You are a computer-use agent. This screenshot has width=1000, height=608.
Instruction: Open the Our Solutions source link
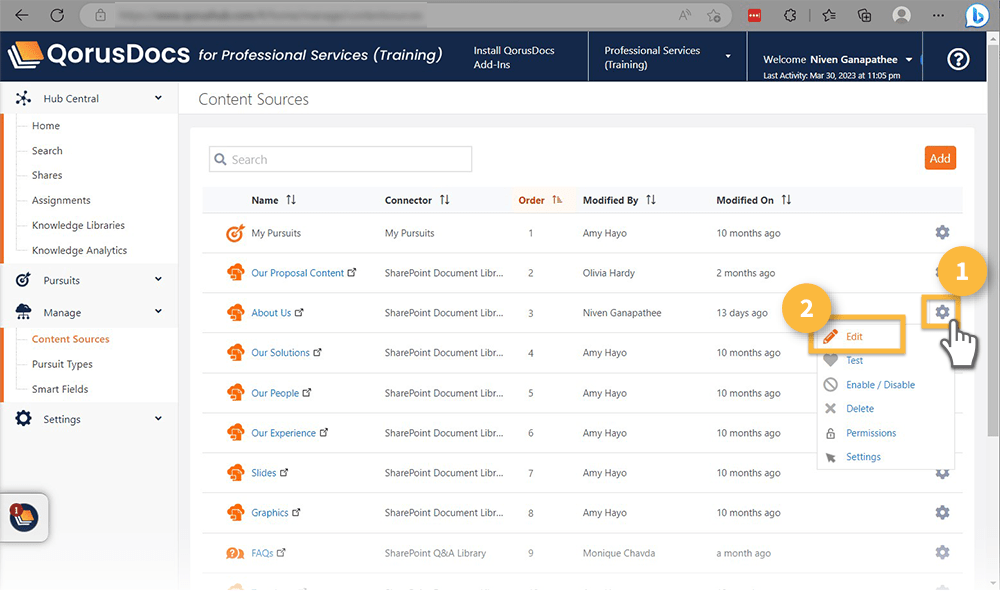point(280,352)
